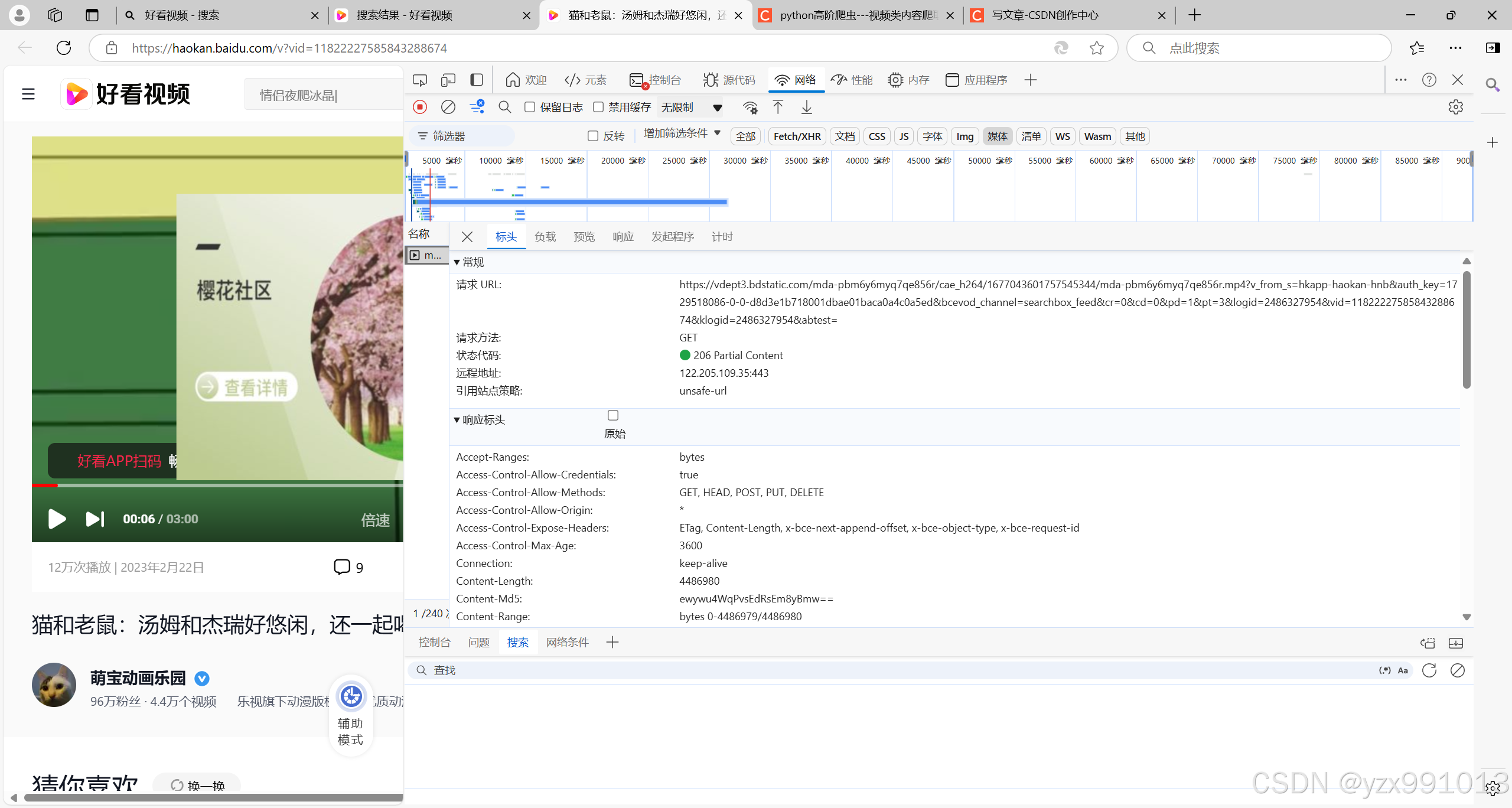This screenshot has width=1512, height=808.
Task: Add this page to favorites star
Action: click(x=1097, y=48)
